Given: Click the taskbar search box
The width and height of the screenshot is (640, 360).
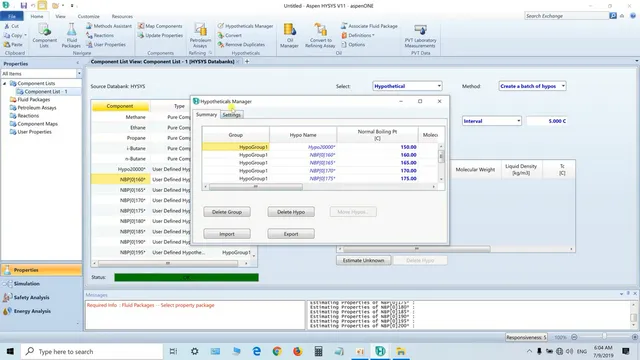Looking at the screenshot, I should coord(92,351).
